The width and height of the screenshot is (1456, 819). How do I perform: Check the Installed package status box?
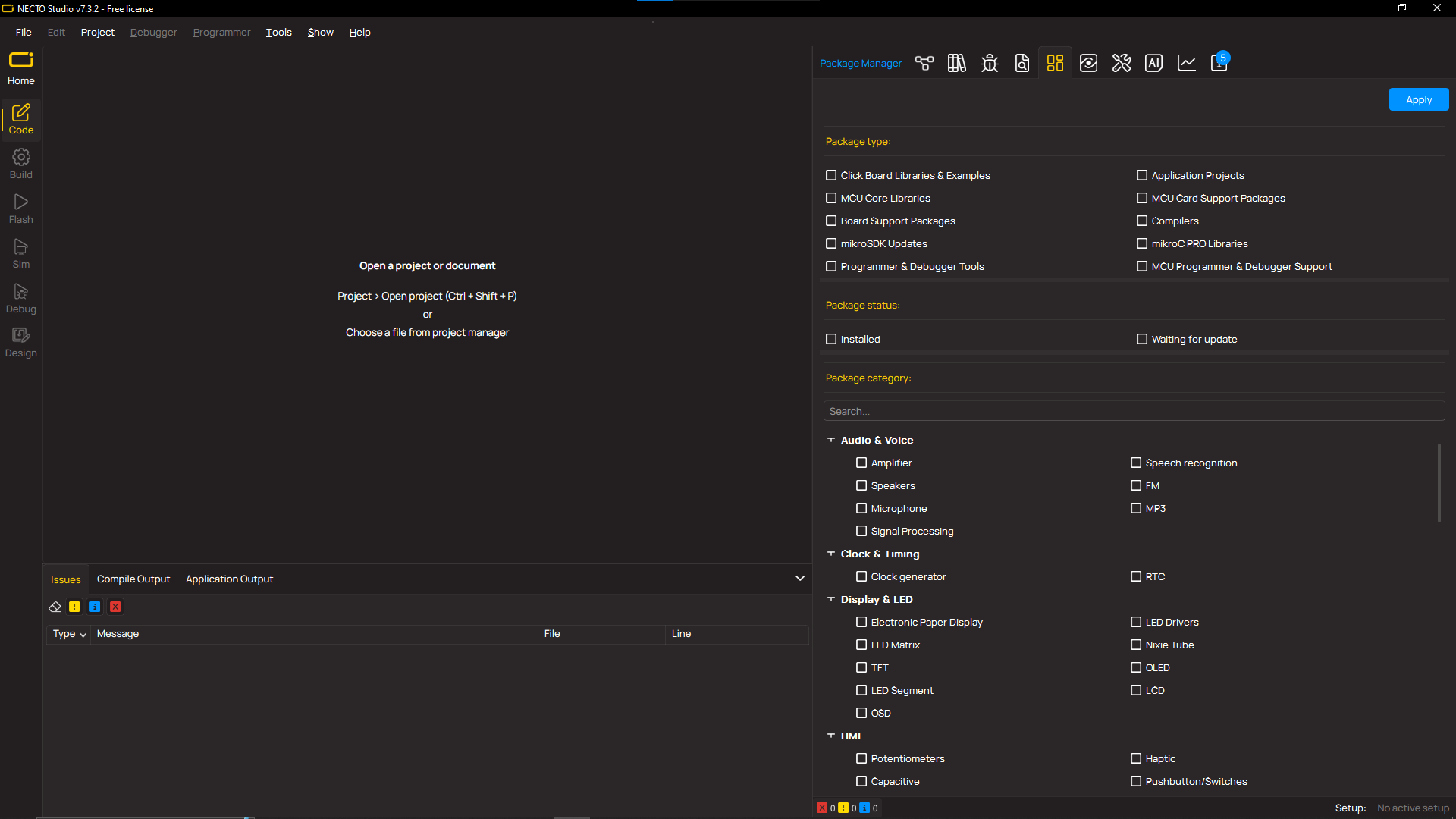click(x=831, y=339)
